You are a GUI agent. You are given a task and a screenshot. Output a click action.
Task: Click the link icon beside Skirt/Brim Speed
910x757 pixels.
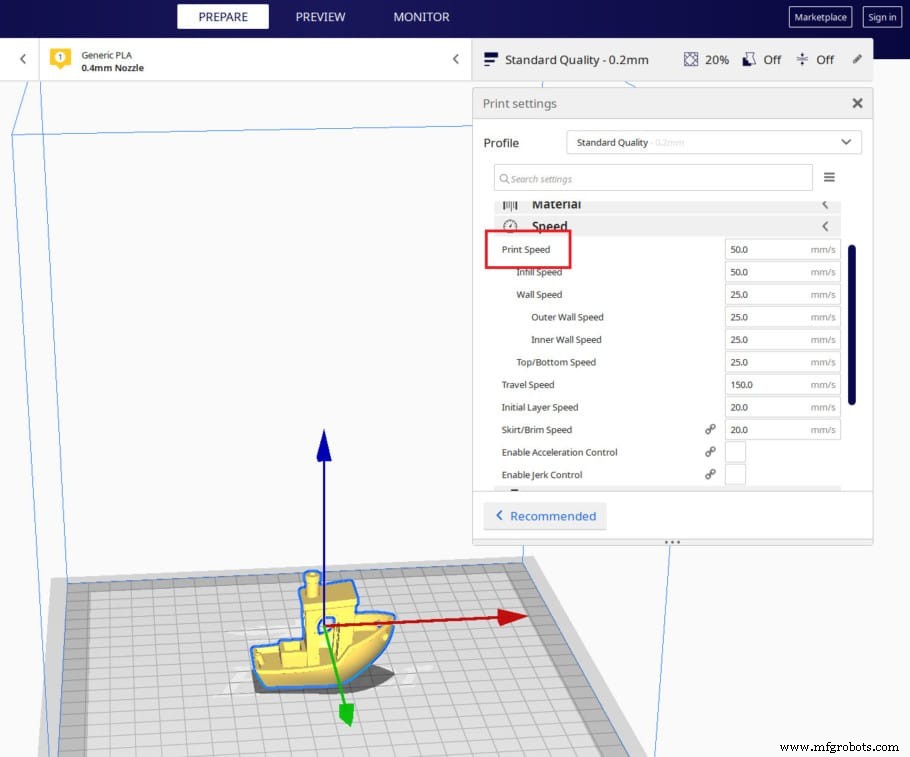click(710, 429)
